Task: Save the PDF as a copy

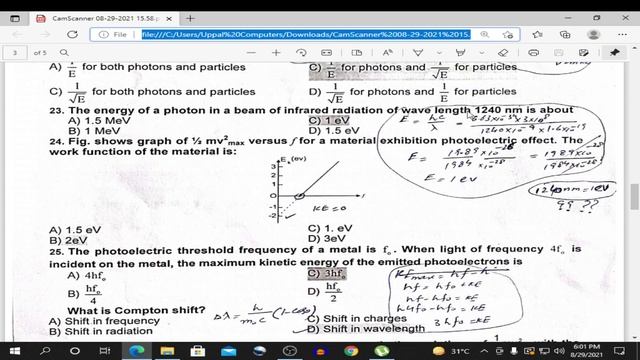Action: click(584, 53)
